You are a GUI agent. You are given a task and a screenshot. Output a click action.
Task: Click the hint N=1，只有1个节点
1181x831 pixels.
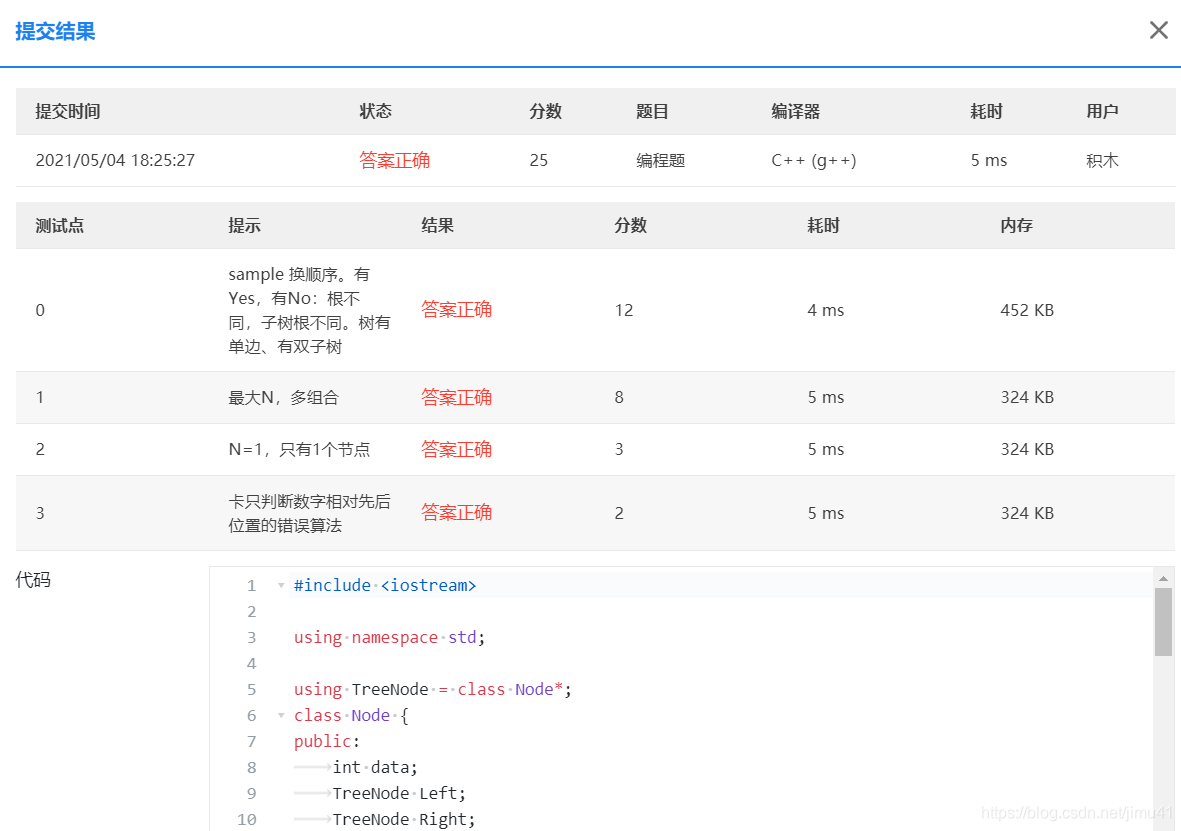point(299,450)
